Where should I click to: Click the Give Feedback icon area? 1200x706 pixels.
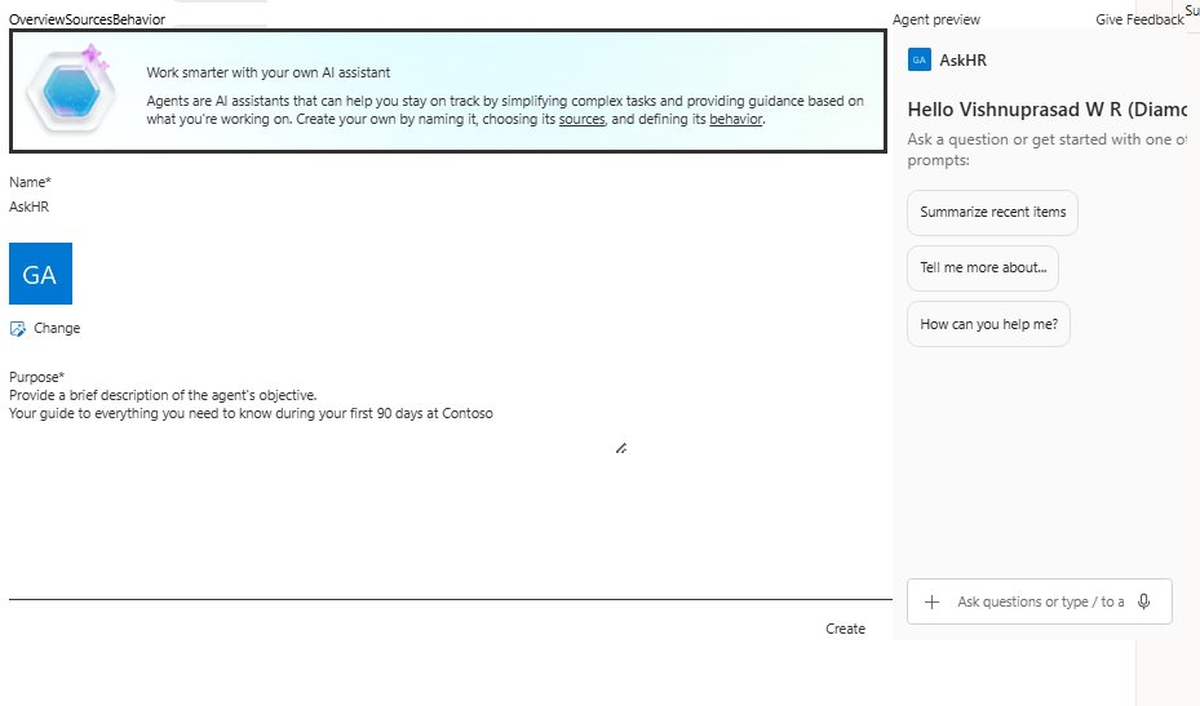click(1139, 19)
